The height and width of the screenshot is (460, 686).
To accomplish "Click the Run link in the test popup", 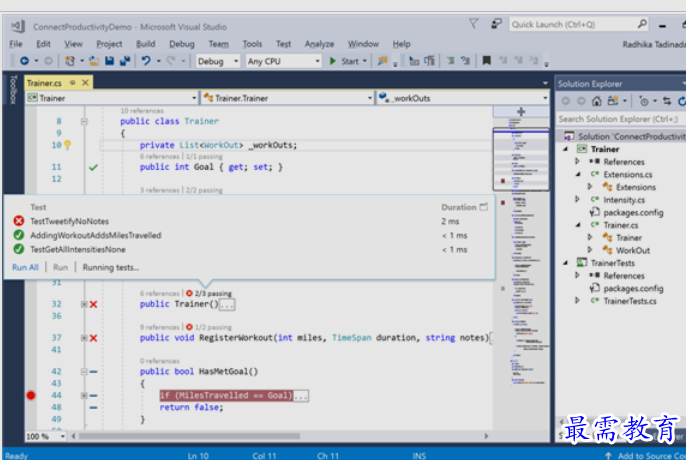I will pyautogui.click(x=60, y=267).
